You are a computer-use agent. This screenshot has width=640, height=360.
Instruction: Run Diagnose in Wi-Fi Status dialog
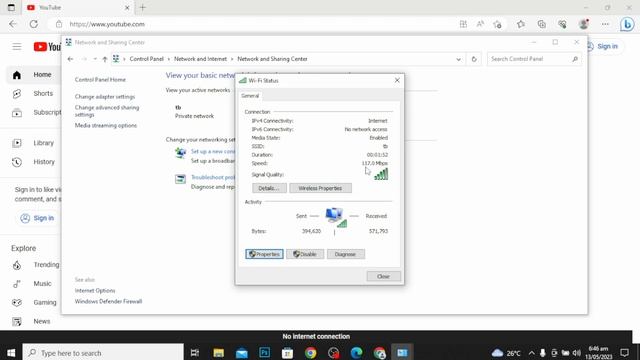[x=345, y=254]
